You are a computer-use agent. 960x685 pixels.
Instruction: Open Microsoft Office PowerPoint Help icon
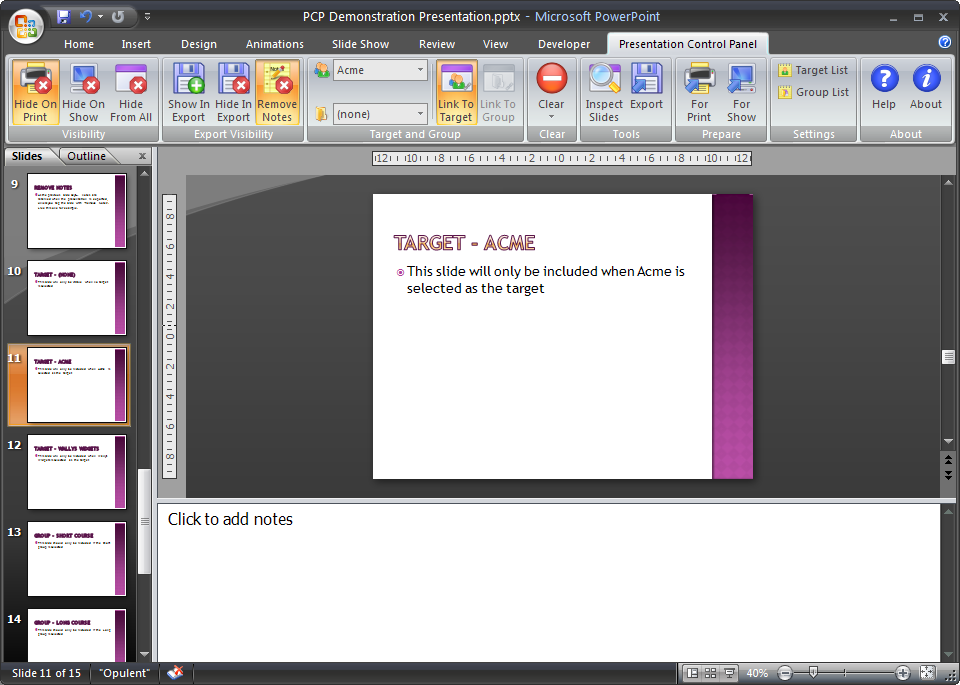[945, 42]
